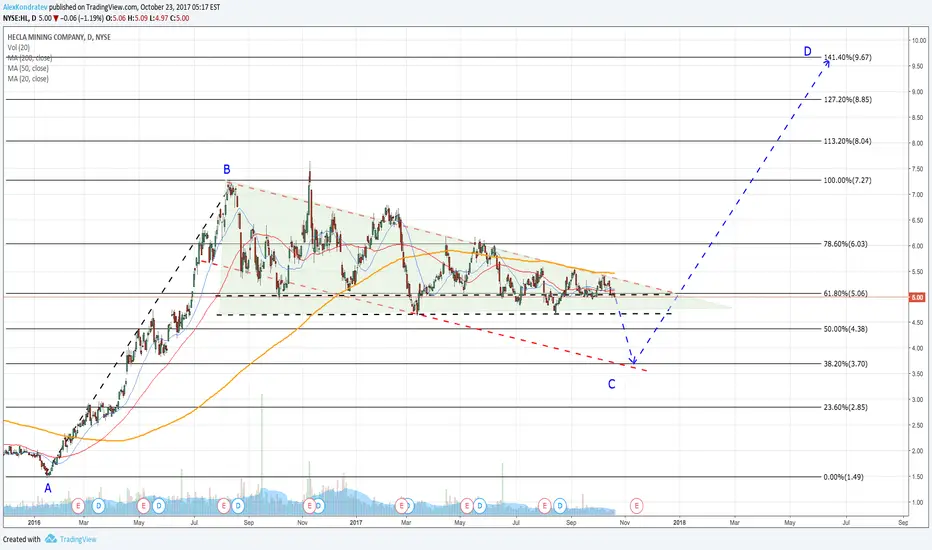This screenshot has width=932, height=550.
Task: Click the upcoming earnings marker after Nov 2017
Action: [x=637, y=506]
